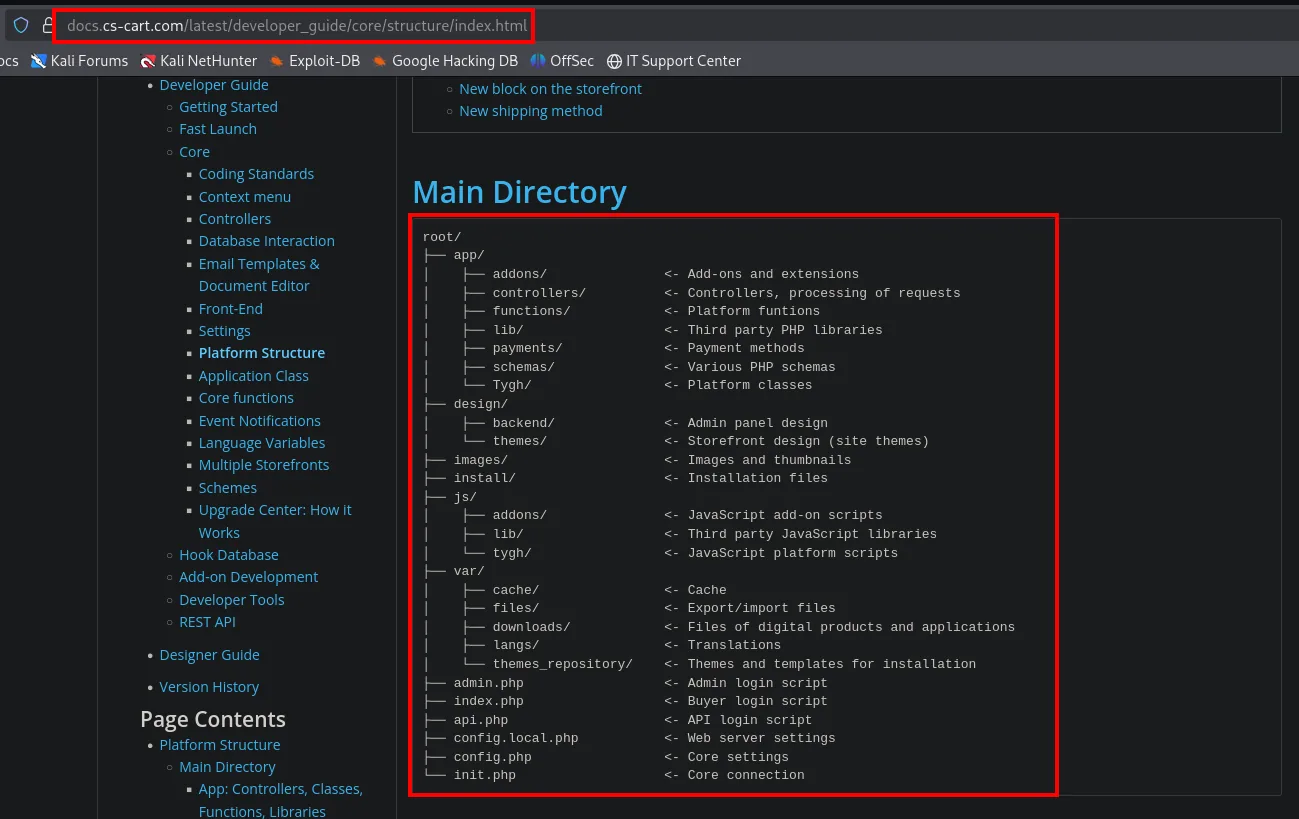Open the Coding Standards page

point(256,174)
